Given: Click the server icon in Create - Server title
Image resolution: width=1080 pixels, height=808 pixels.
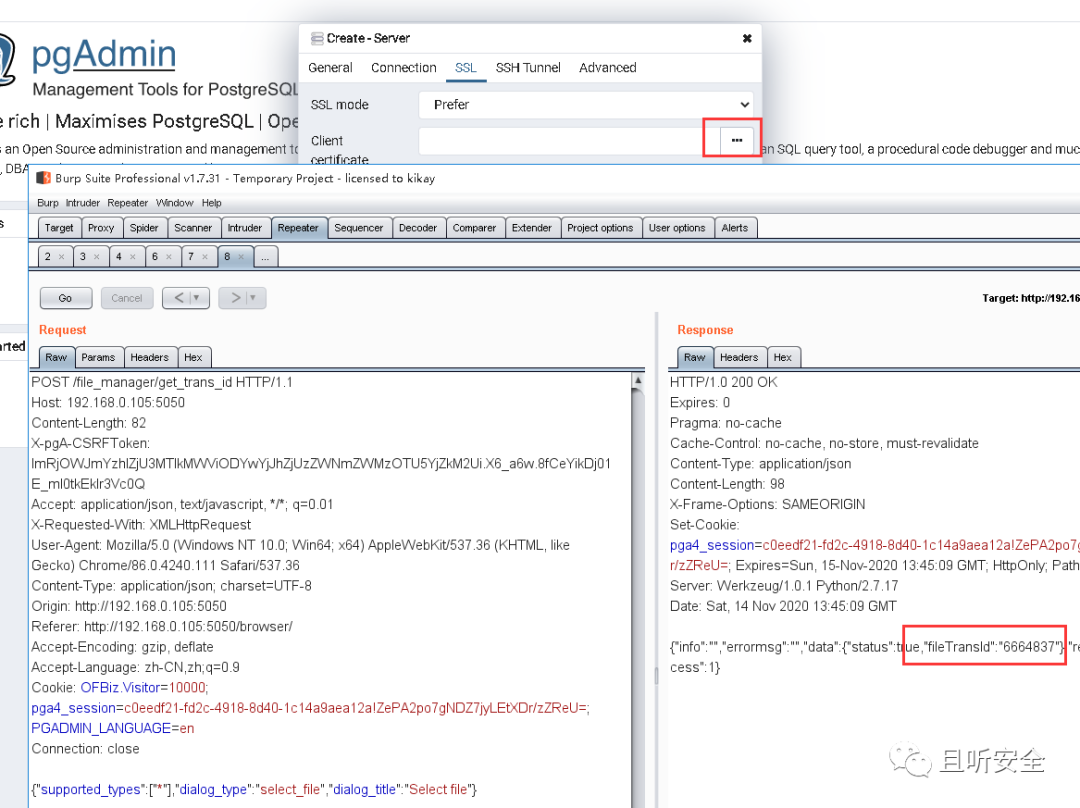Looking at the screenshot, I should tap(317, 39).
